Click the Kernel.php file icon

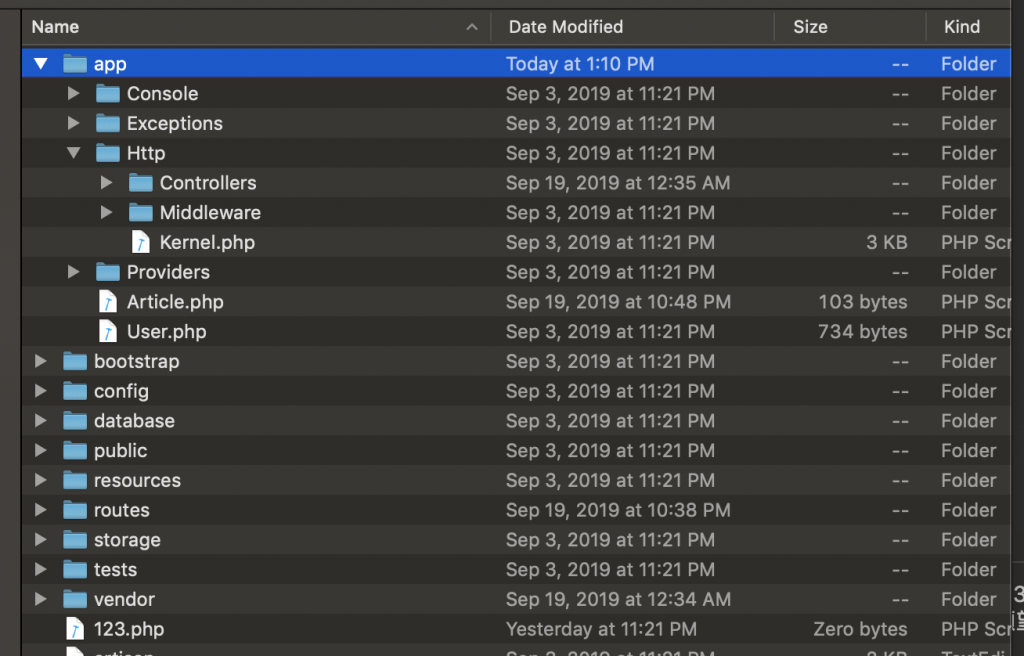142,242
